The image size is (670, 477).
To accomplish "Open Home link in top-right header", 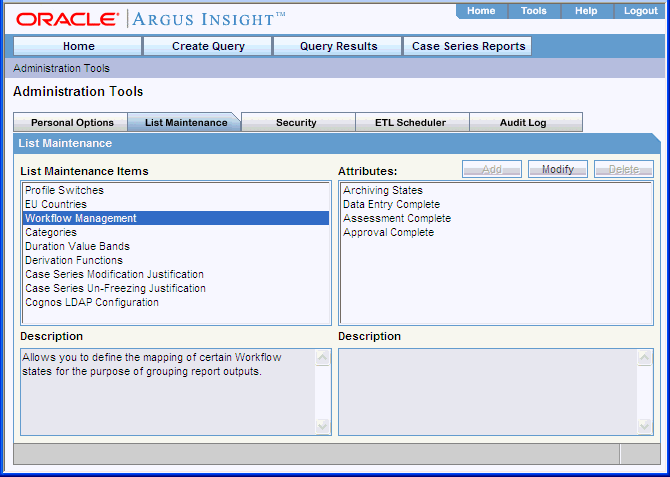I will click(481, 11).
